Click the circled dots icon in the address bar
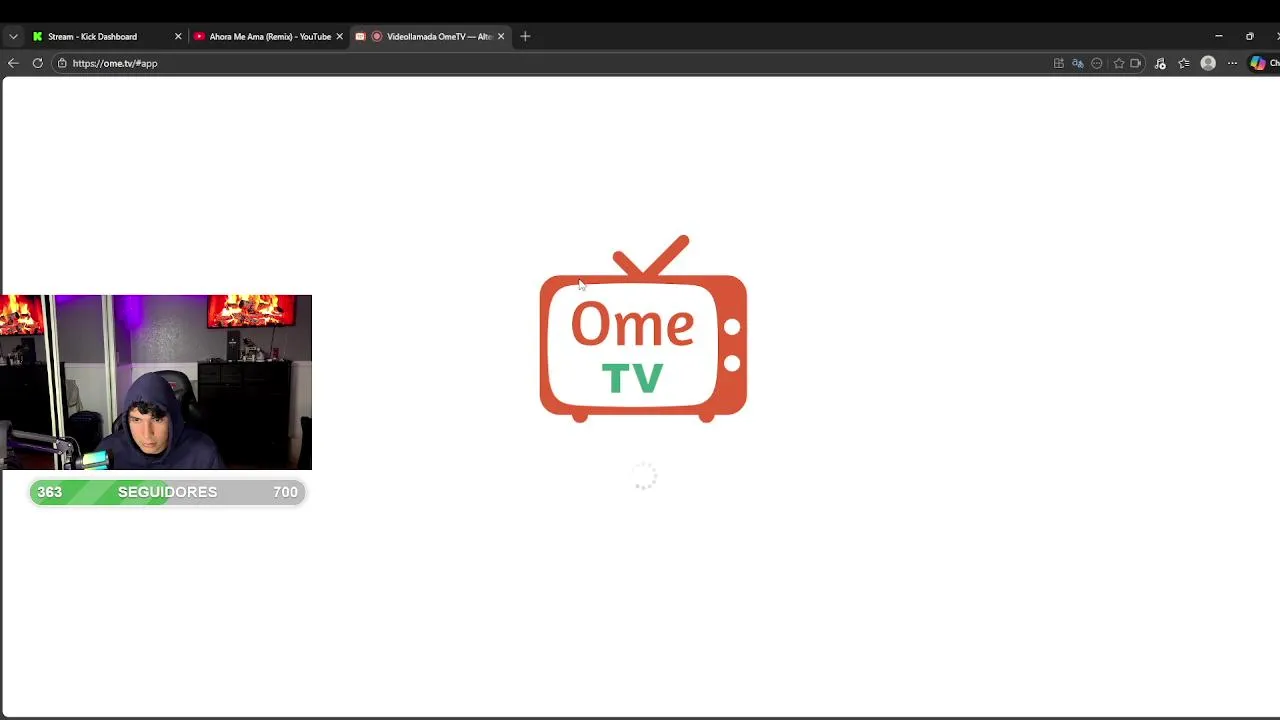 [1097, 63]
